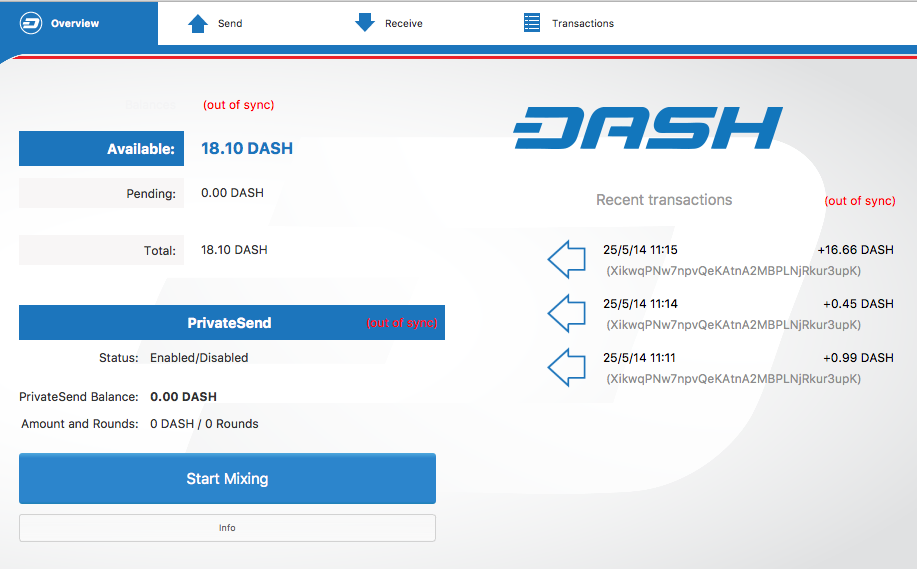This screenshot has width=917, height=569.
Task: Click incoming arrow icon for 11:14 transaction
Action: (x=567, y=313)
